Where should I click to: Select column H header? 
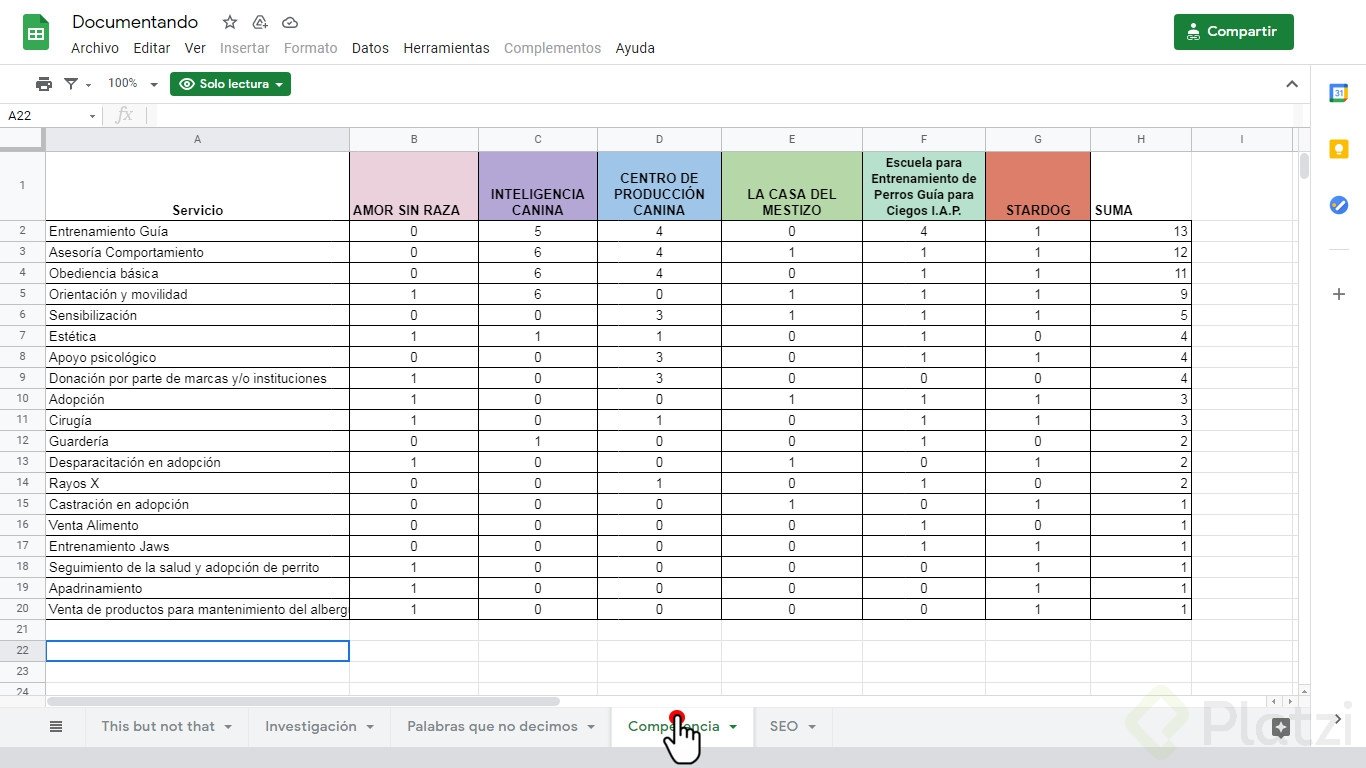[x=1141, y=139]
